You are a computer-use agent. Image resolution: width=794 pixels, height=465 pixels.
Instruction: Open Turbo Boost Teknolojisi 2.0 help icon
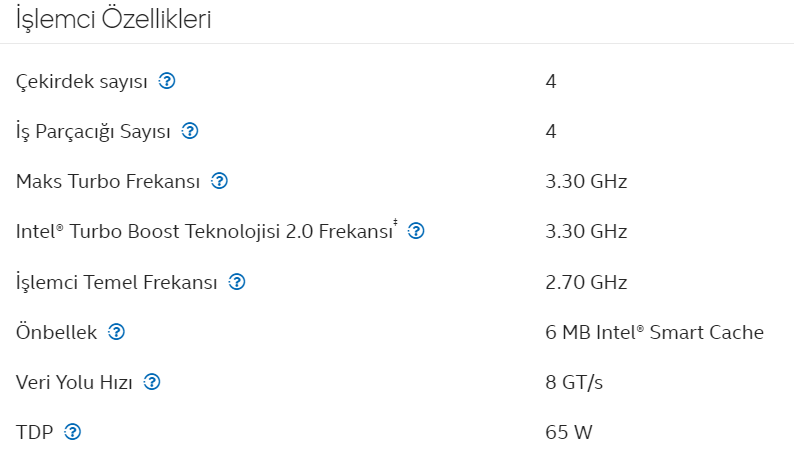point(416,231)
